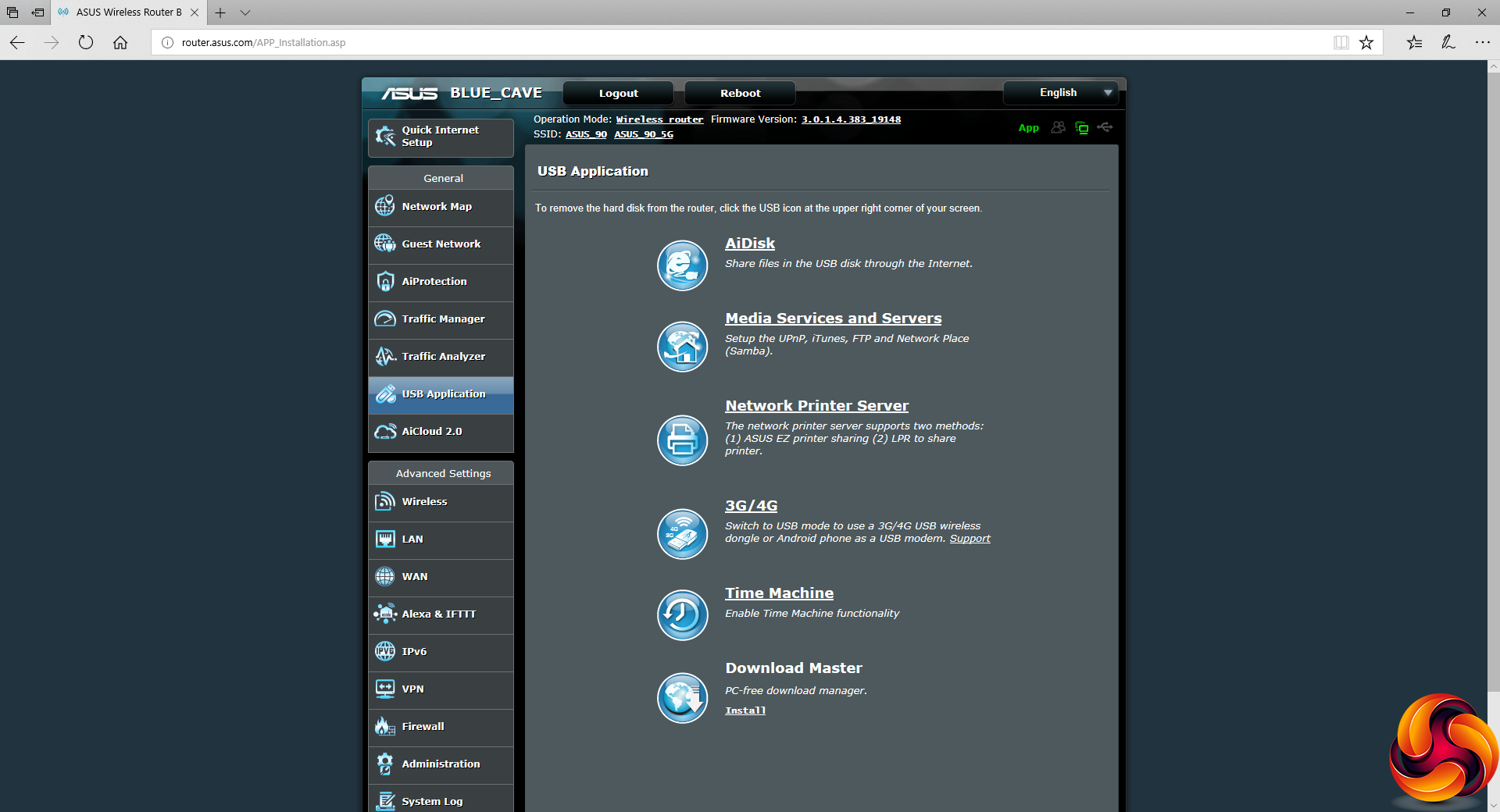Click the guest users status icon
Screen dimensions: 1500x812
pos(1058,127)
